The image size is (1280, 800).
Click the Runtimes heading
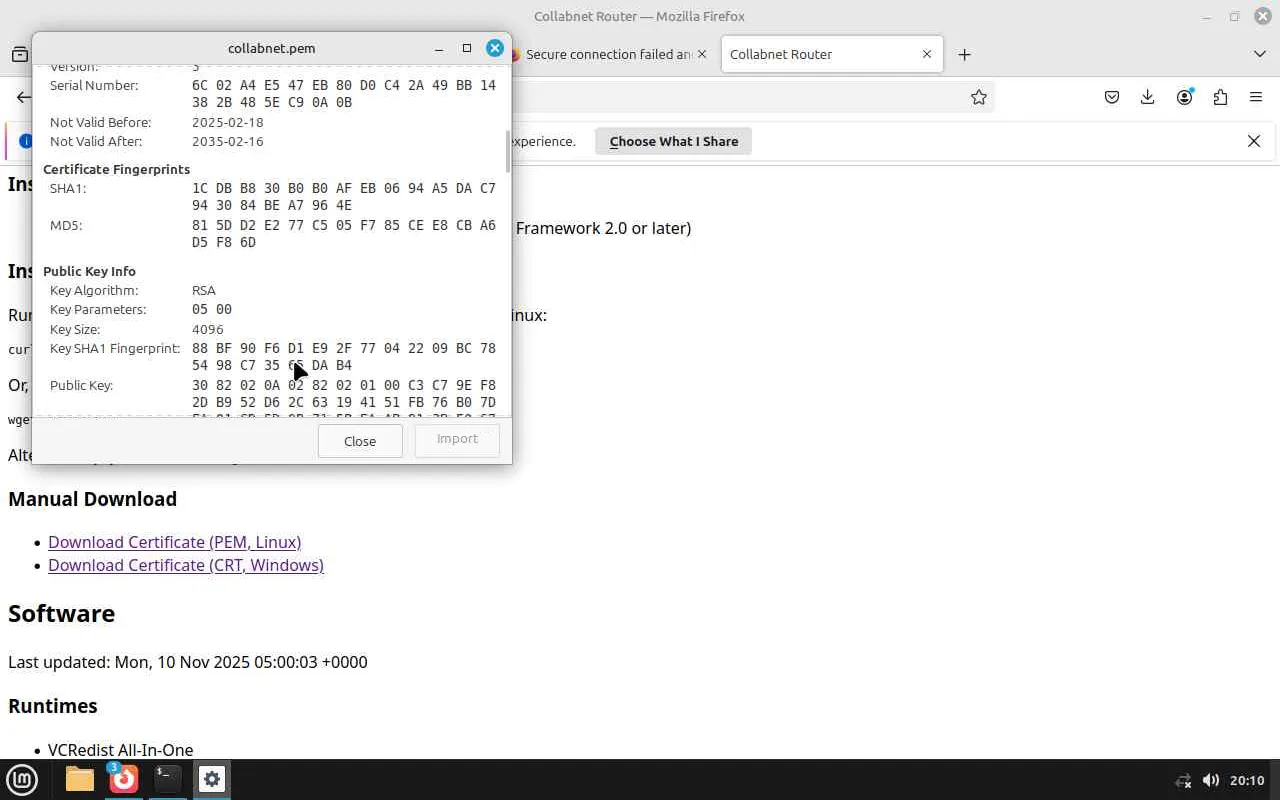coord(53,706)
